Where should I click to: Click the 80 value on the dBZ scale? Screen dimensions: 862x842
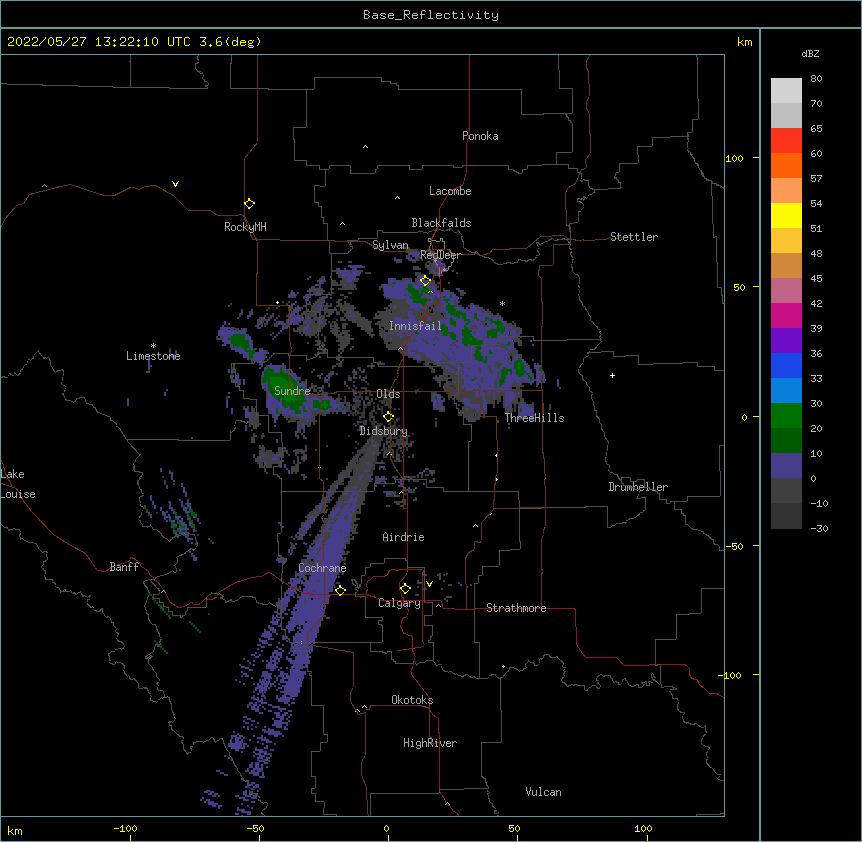[x=816, y=79]
